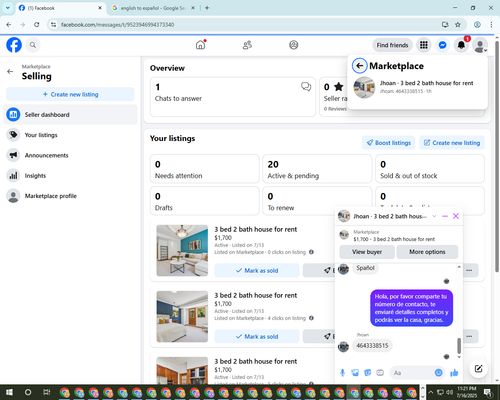Screen dimensions: 500x400
Task: Bookmark this page with star icon
Action: point(458,24)
